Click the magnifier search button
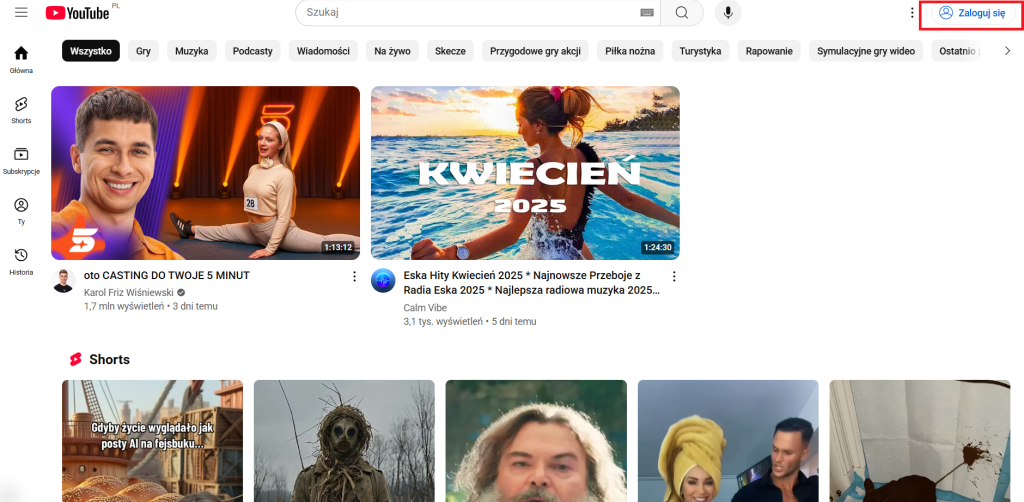1024x502 pixels. (x=682, y=12)
